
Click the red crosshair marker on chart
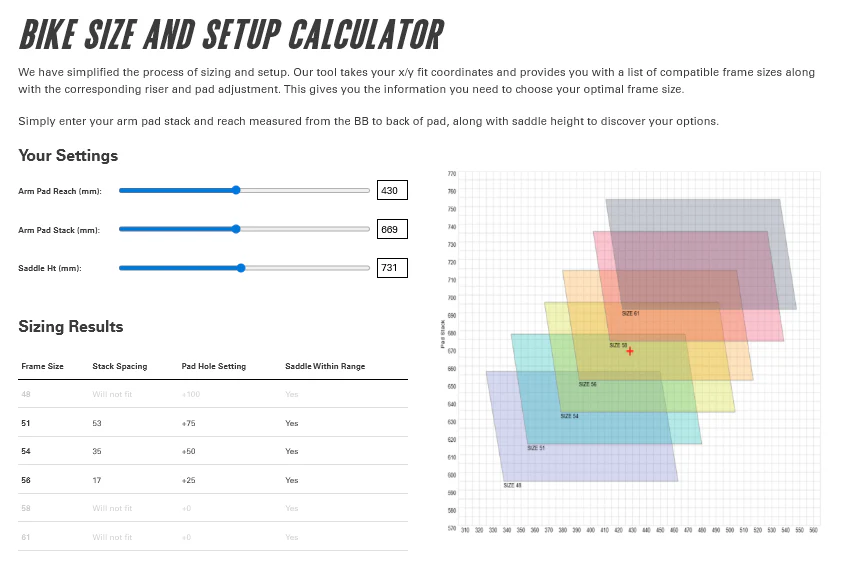point(630,351)
